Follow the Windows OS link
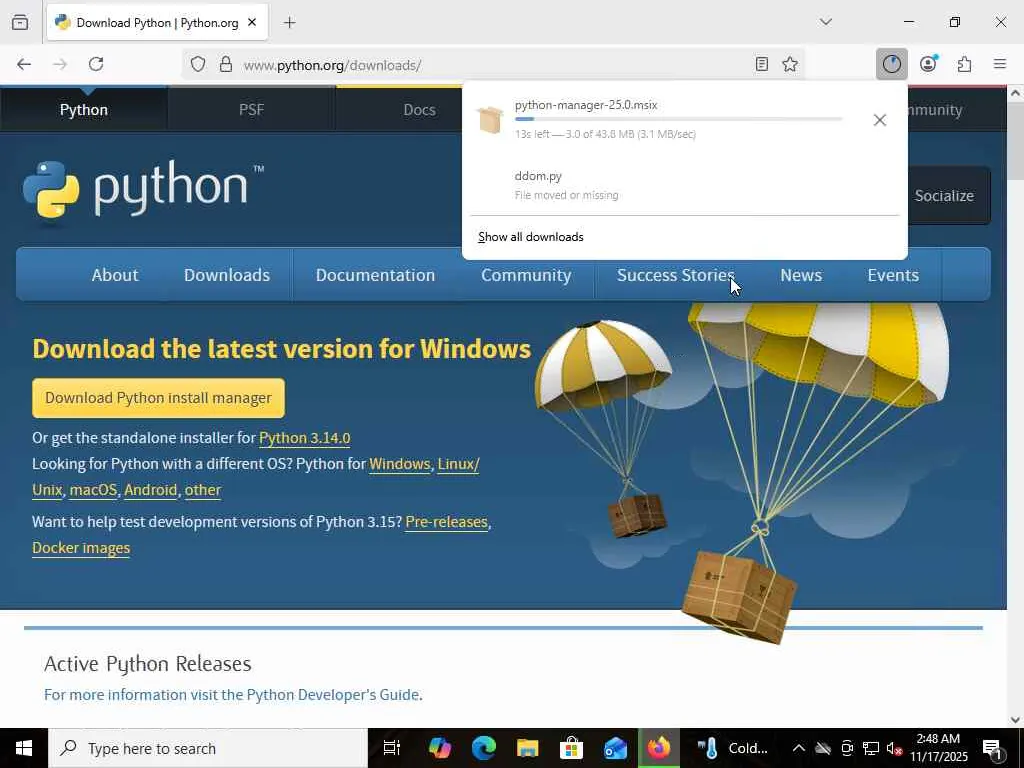1024x768 pixels. pyautogui.click(x=400, y=464)
